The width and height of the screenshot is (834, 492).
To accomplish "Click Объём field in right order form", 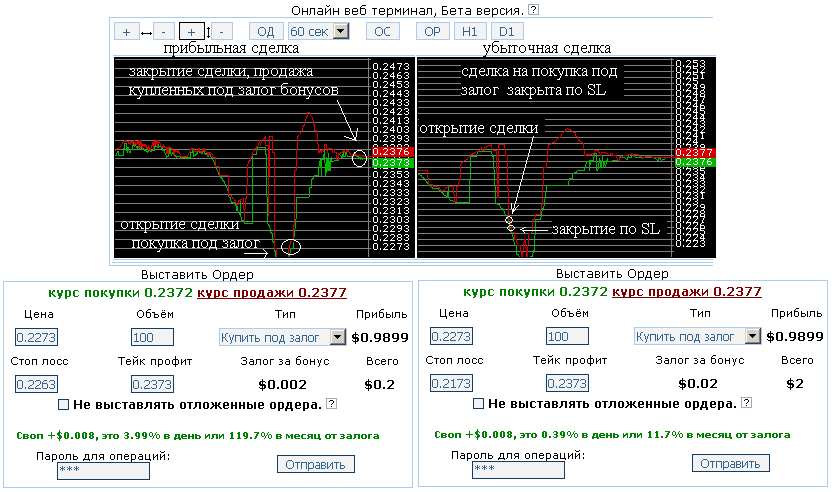I will pos(567,336).
